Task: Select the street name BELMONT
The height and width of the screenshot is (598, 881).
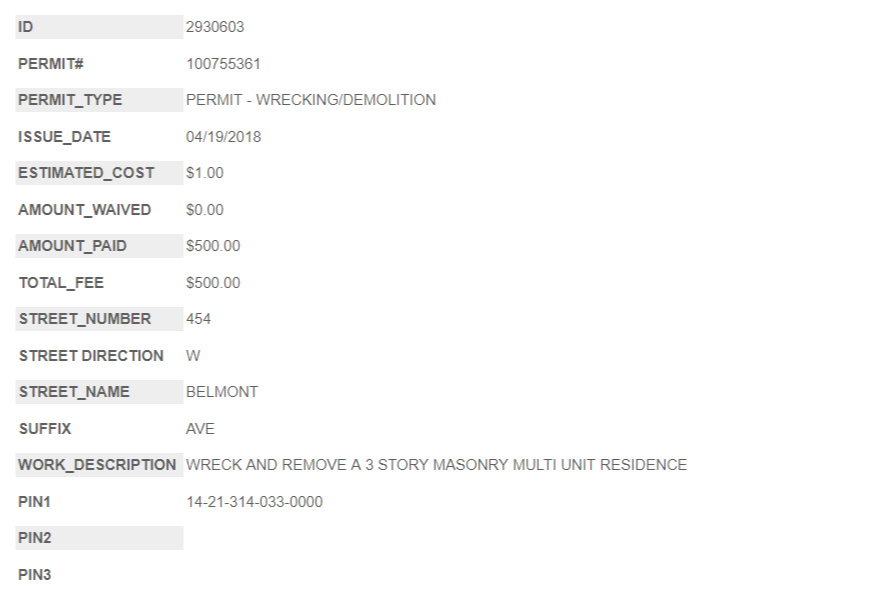Action: coord(222,392)
